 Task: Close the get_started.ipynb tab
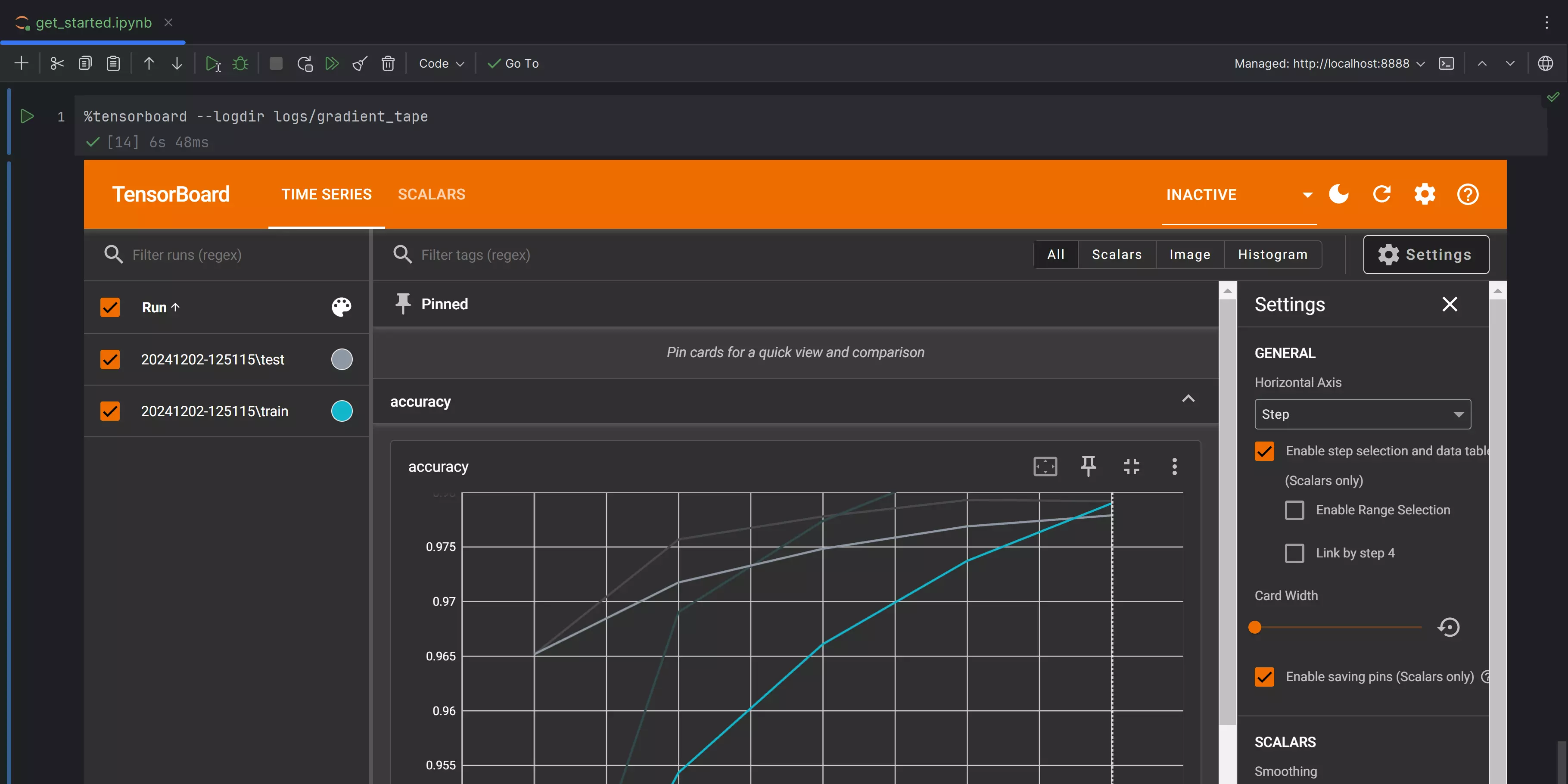(x=168, y=22)
